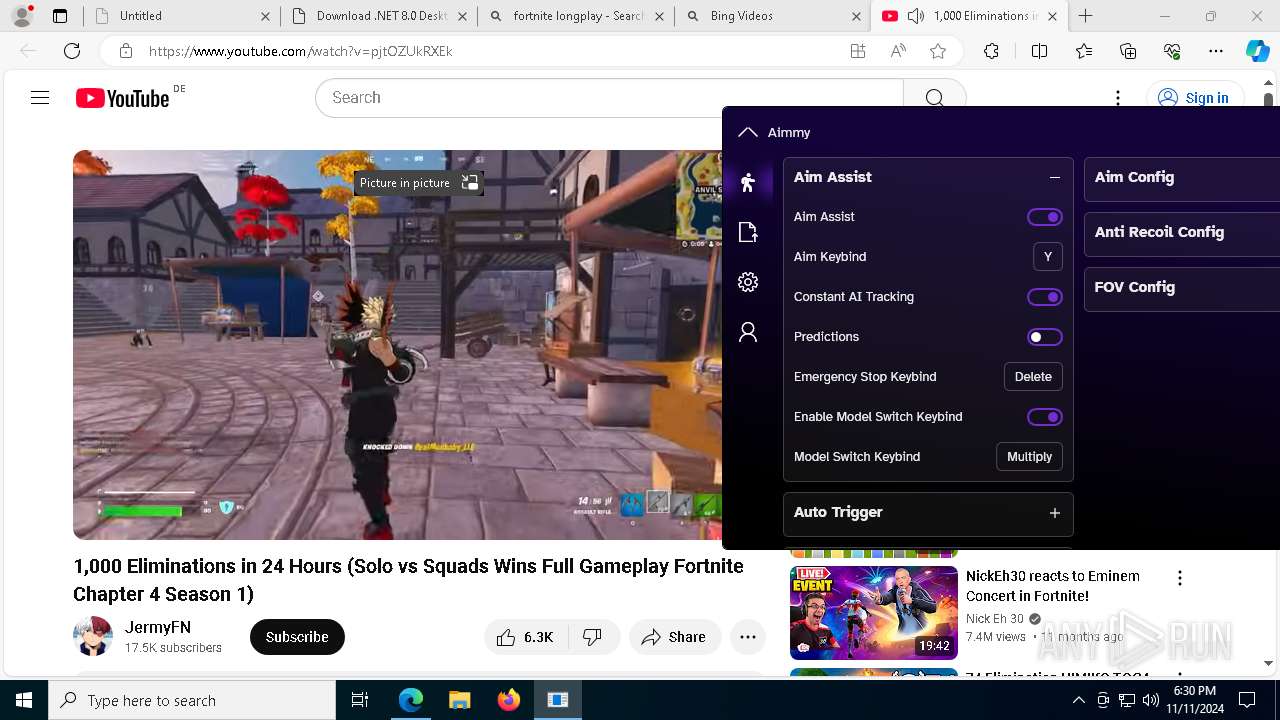
Task: Open the Copilot icon in Edge
Action: tap(1257, 51)
